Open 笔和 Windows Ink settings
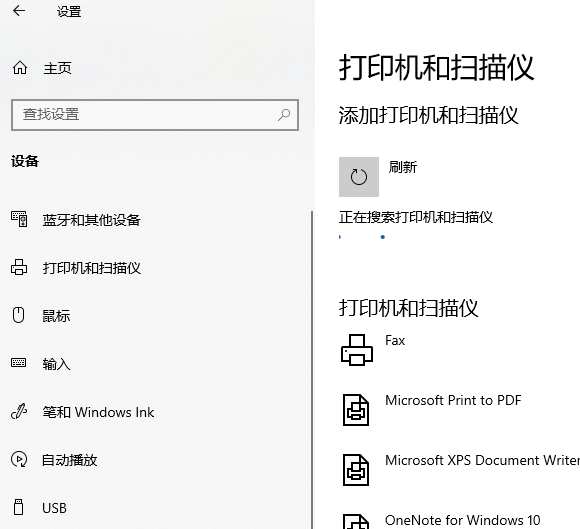Viewport: 580px width, 529px height. point(98,412)
